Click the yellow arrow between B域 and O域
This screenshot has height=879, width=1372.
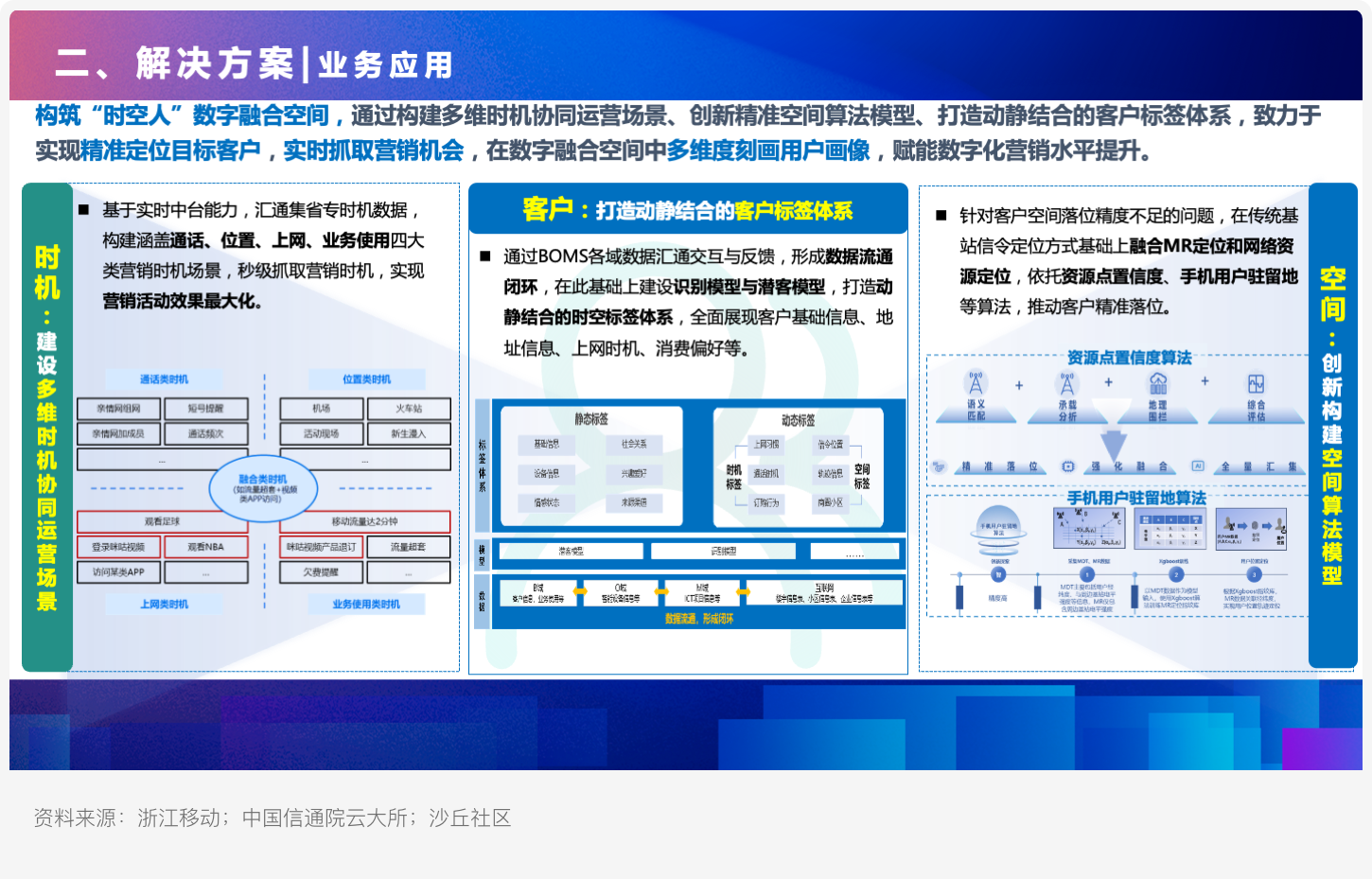578,593
